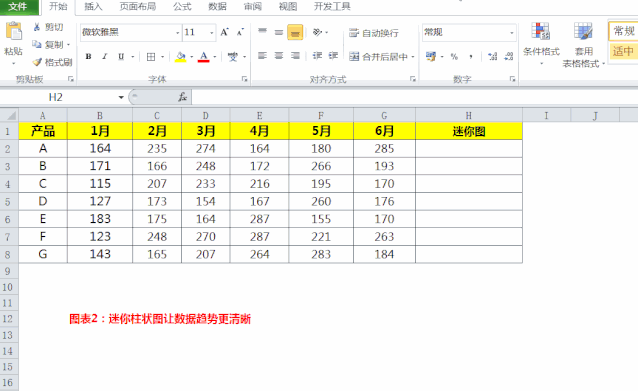
Task: Enable 自动换行 wrap text
Action: (x=374, y=33)
